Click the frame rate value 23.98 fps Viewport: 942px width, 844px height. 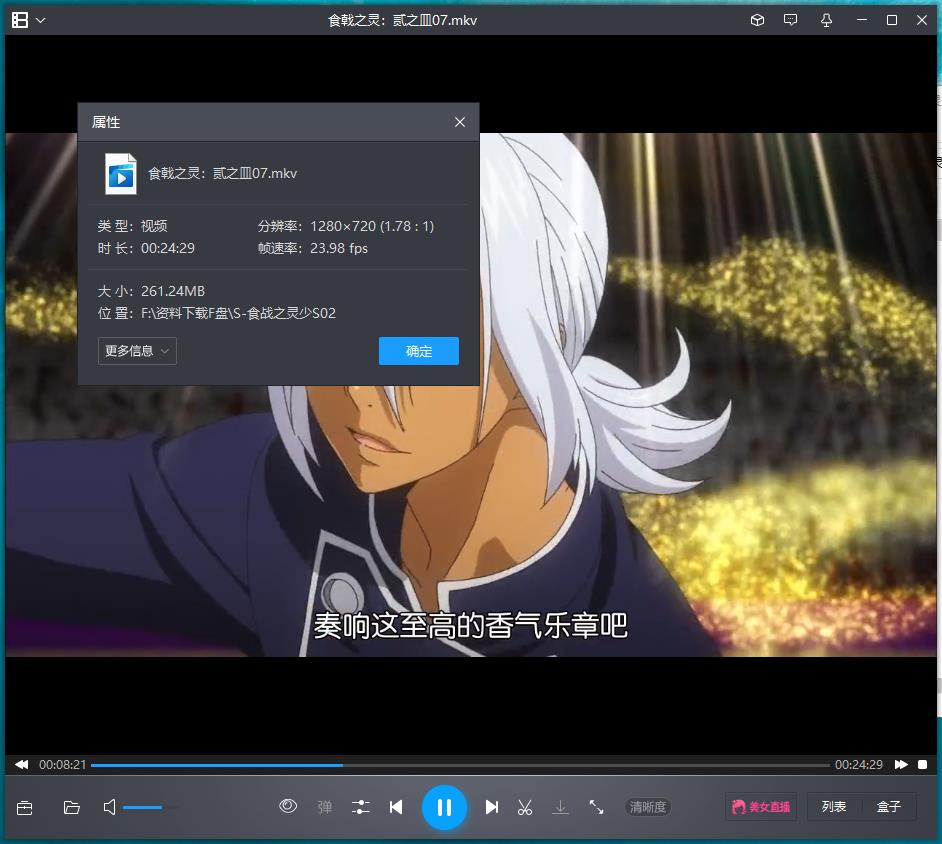pos(339,248)
